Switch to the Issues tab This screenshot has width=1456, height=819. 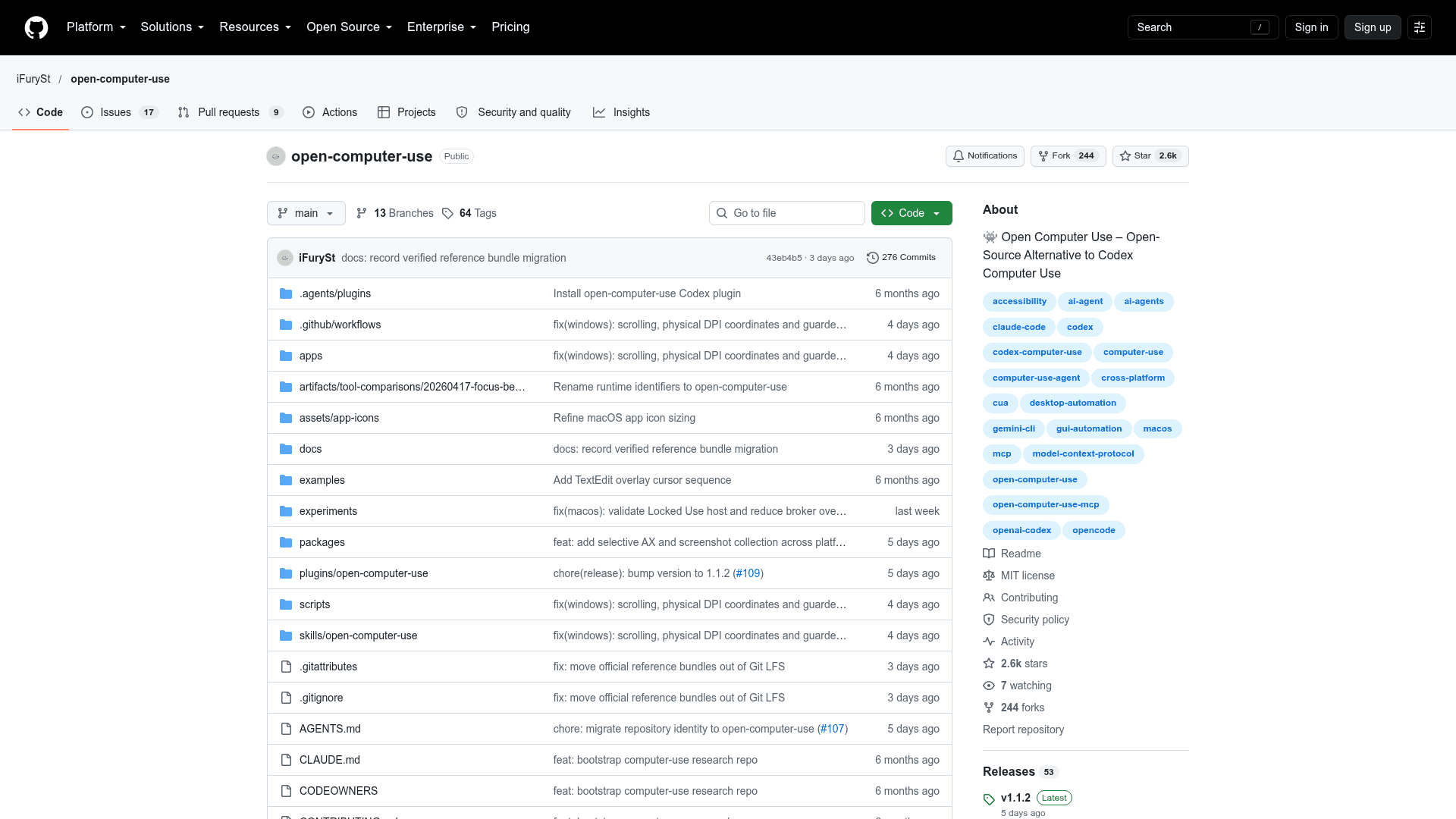pyautogui.click(x=120, y=112)
